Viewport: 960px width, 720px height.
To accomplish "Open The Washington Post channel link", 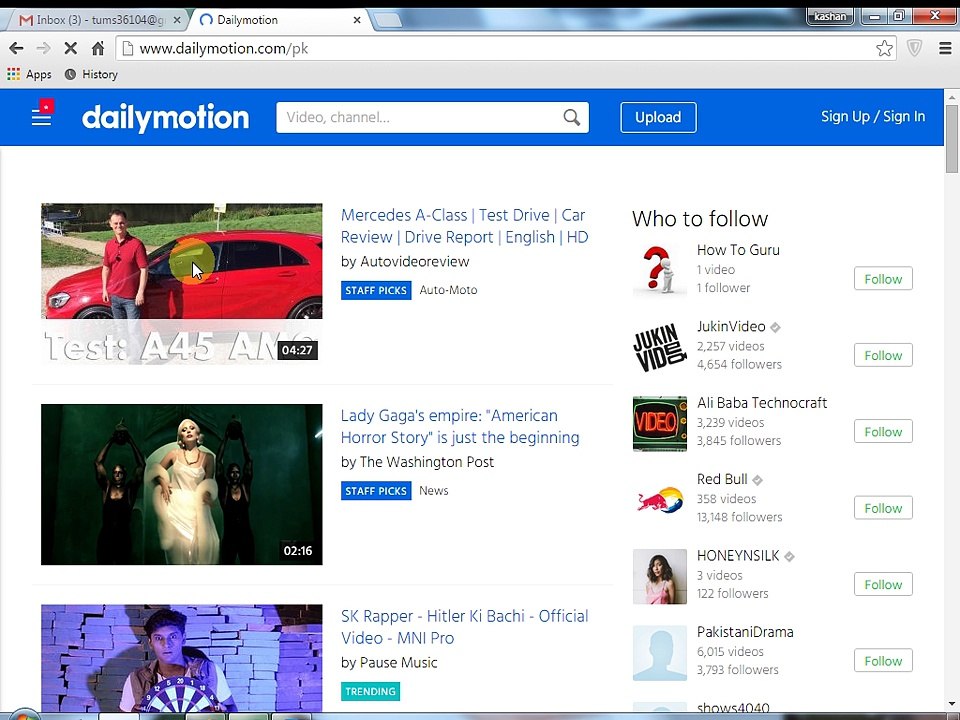I will pos(426,462).
